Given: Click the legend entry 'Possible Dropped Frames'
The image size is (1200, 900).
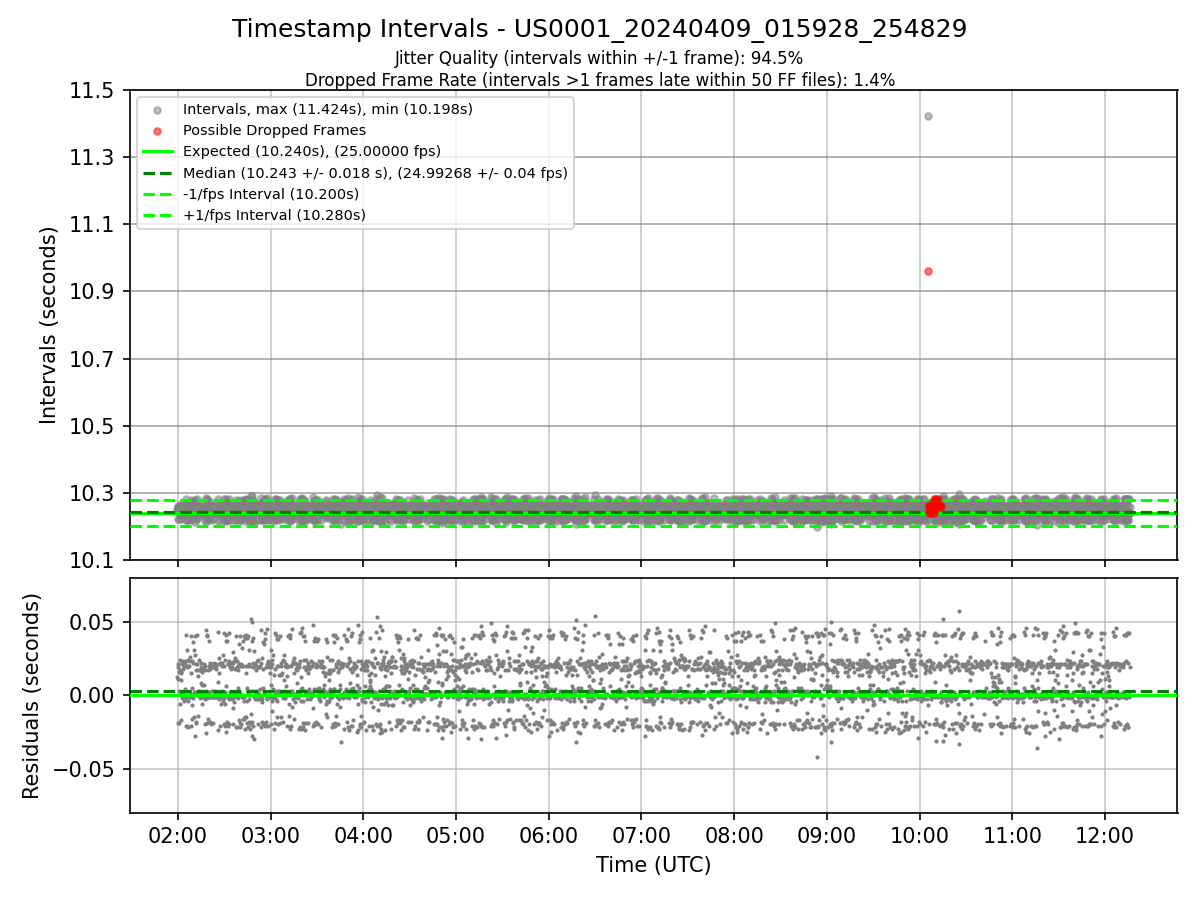Looking at the screenshot, I should click(x=274, y=130).
